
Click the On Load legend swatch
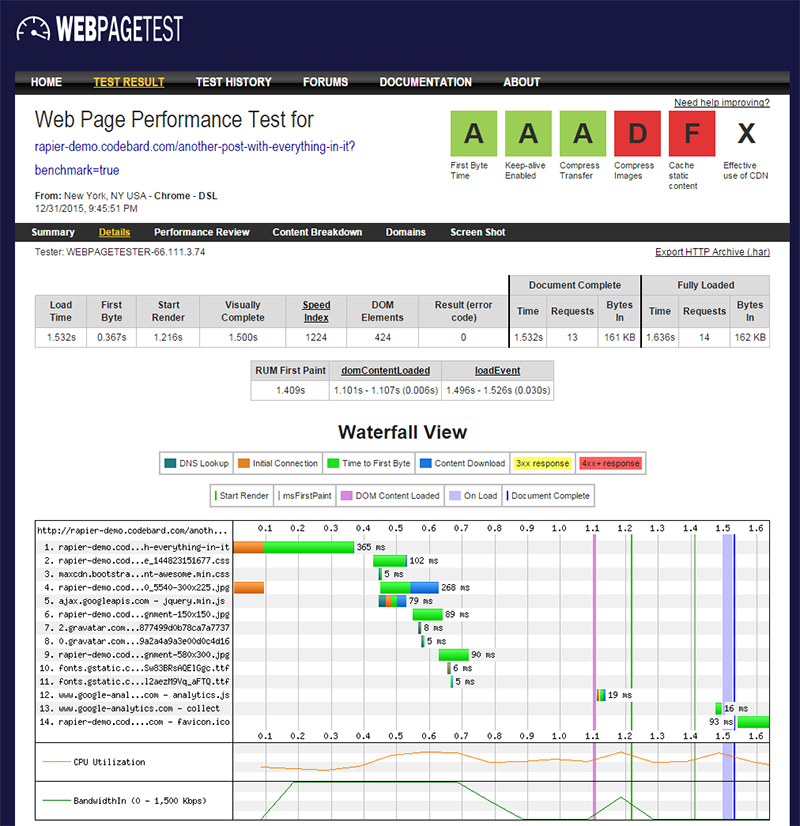455,496
